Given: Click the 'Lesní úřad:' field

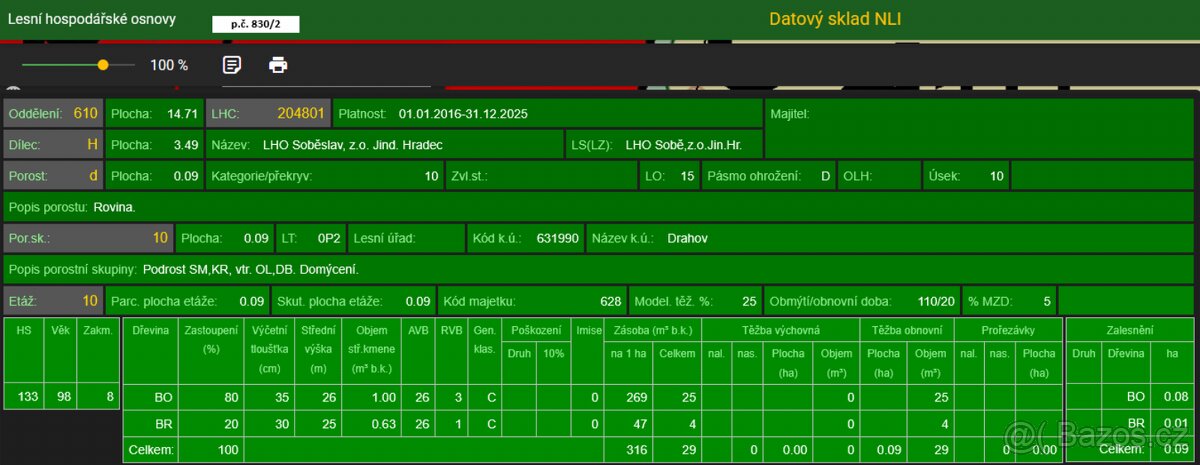Looking at the screenshot, I should [405, 239].
